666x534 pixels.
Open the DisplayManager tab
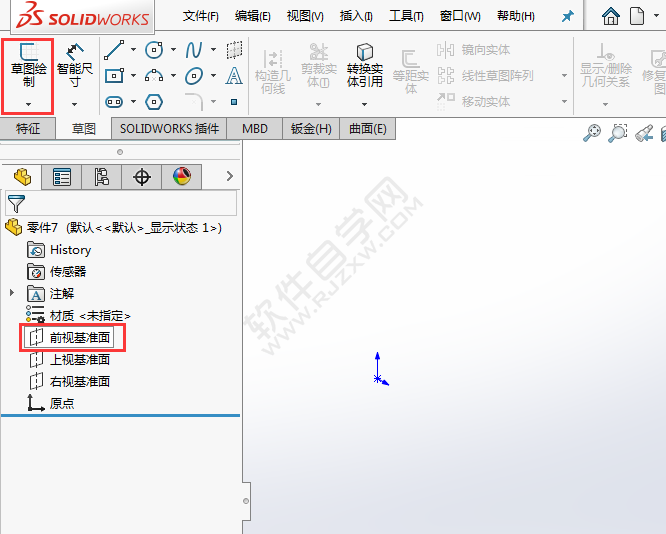[x=182, y=177]
